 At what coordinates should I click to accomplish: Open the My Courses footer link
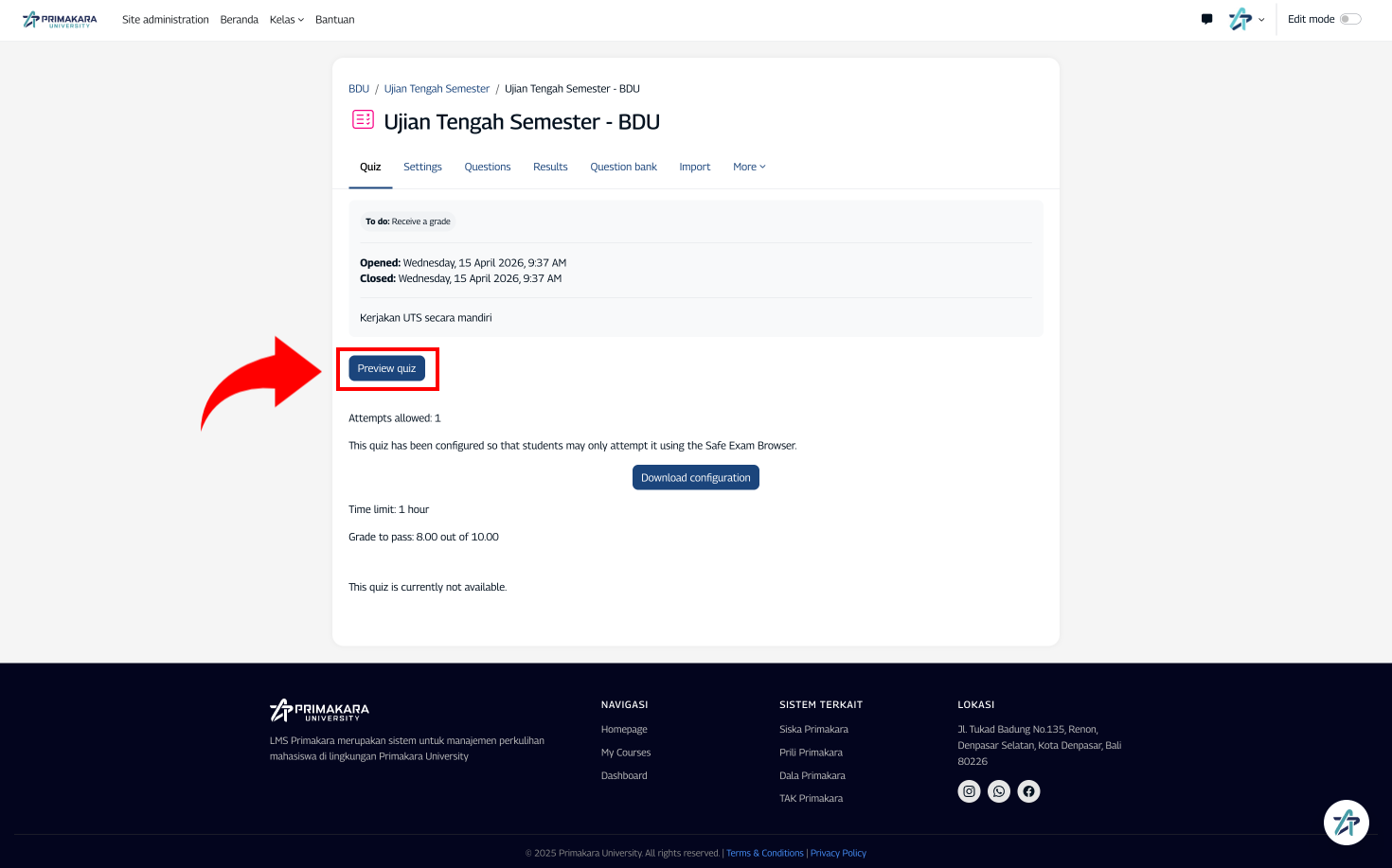point(626,753)
